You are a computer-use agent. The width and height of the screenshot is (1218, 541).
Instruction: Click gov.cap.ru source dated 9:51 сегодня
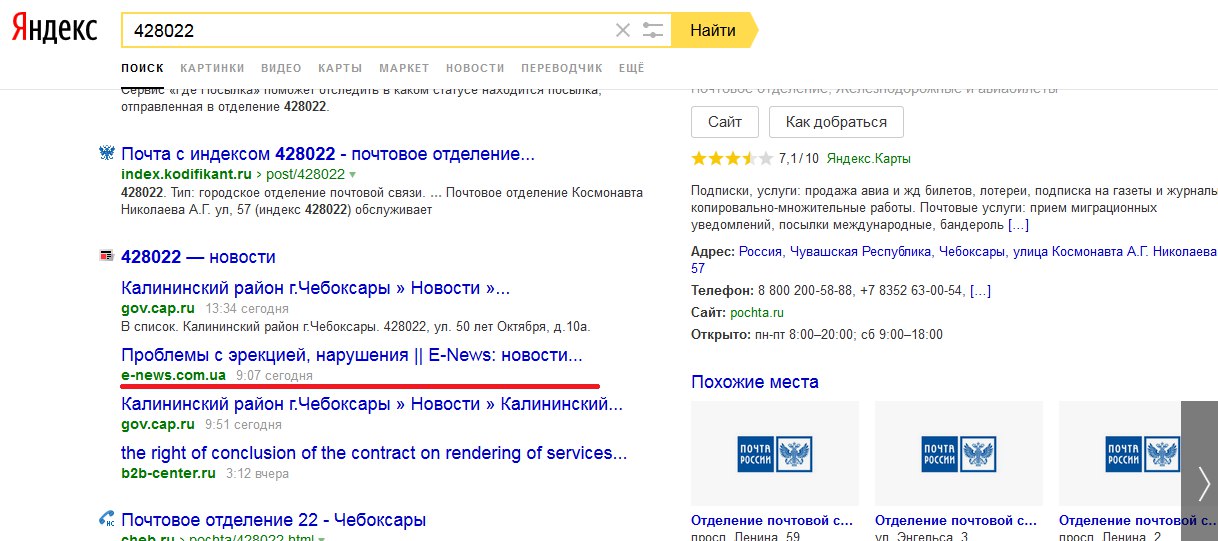(x=158, y=424)
